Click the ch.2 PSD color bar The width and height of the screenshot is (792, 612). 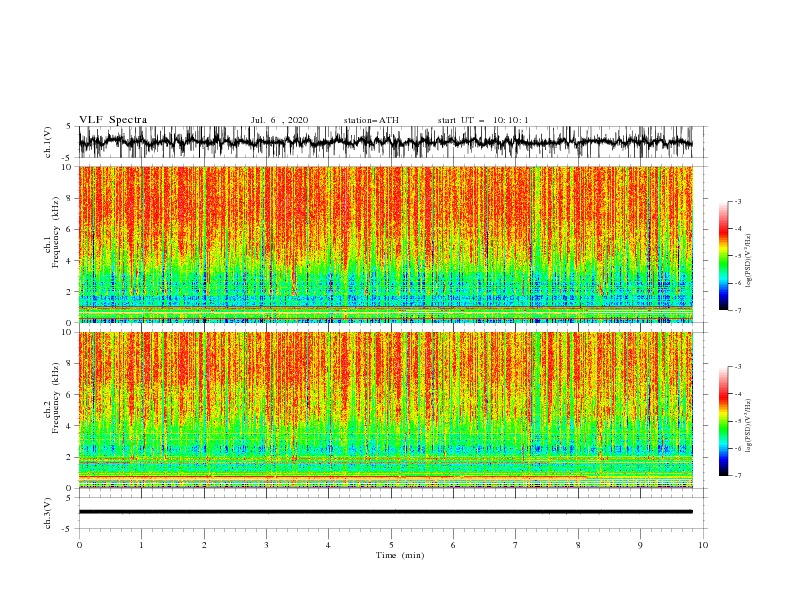[723, 421]
